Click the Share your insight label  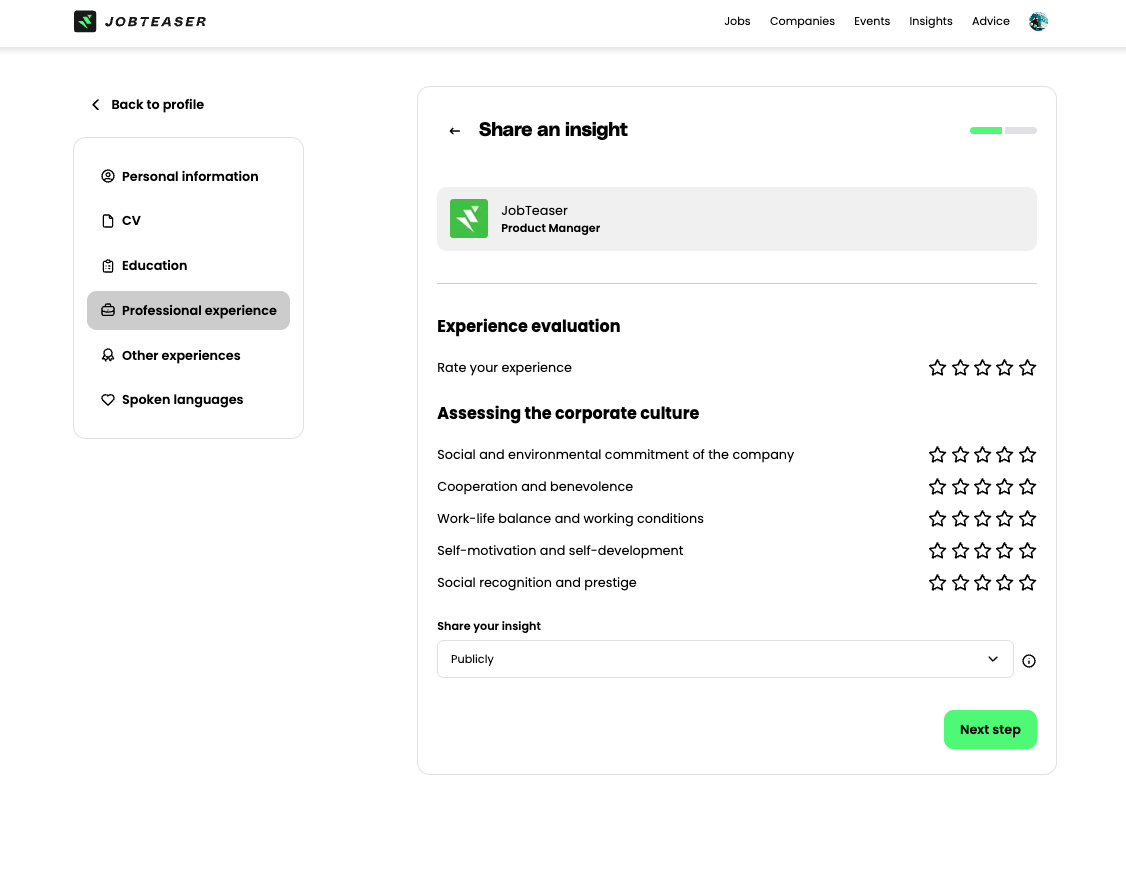coord(488,626)
